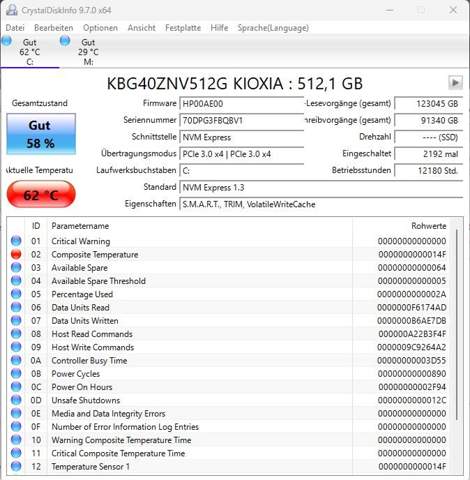This screenshot has height=480, width=470.
Task: Select the Percentage Used row name
Action: click(x=82, y=294)
